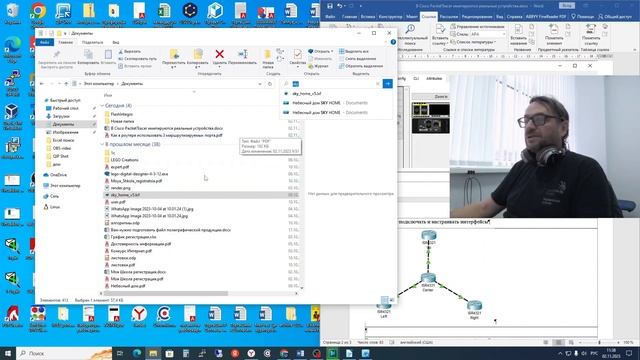Image resolution: width=640 pixels, height=360 pixels.
Task: Click Windows Start button on taskbar
Action: tap(8, 353)
